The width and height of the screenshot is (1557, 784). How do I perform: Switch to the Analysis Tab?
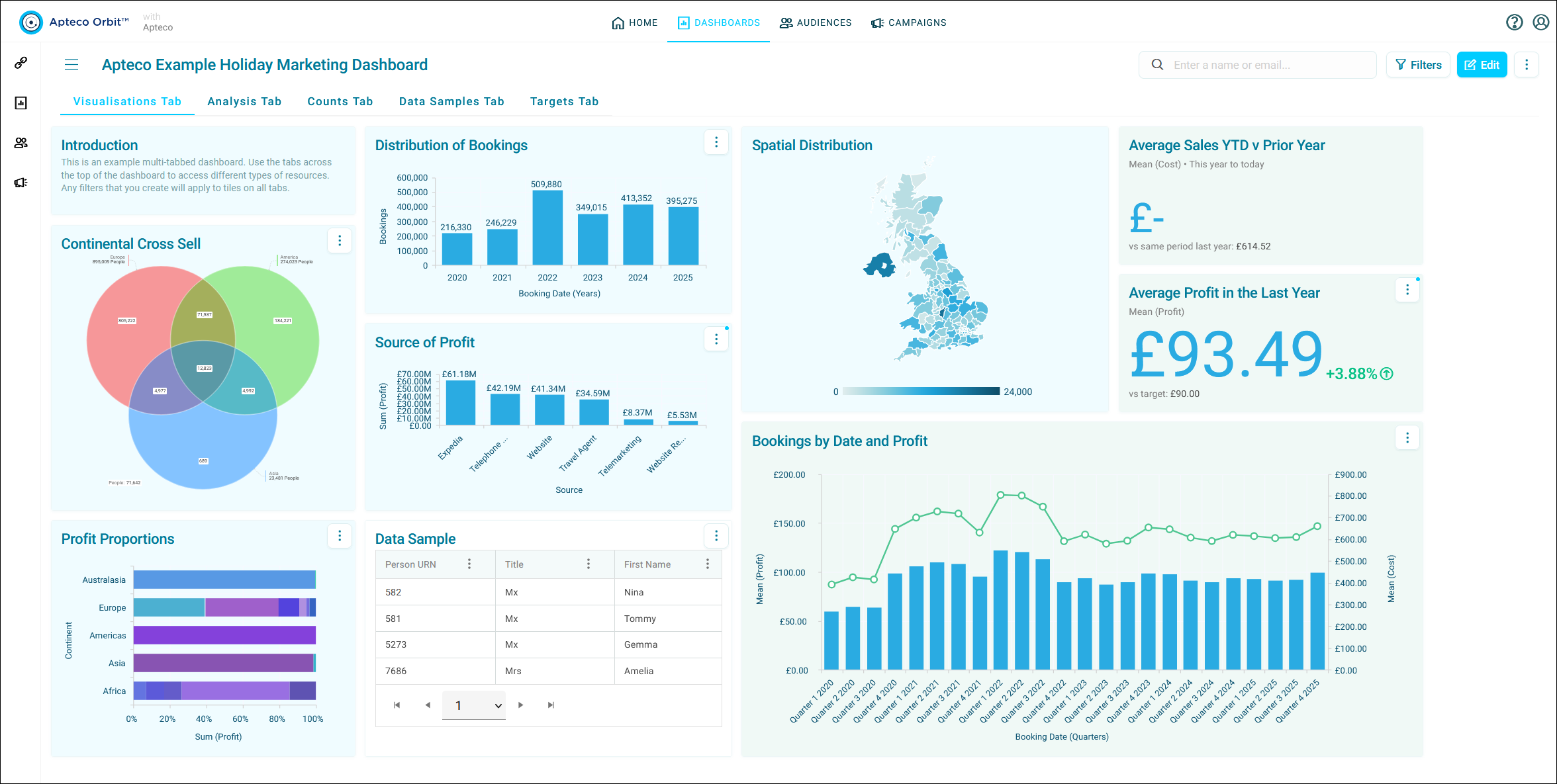coord(244,101)
